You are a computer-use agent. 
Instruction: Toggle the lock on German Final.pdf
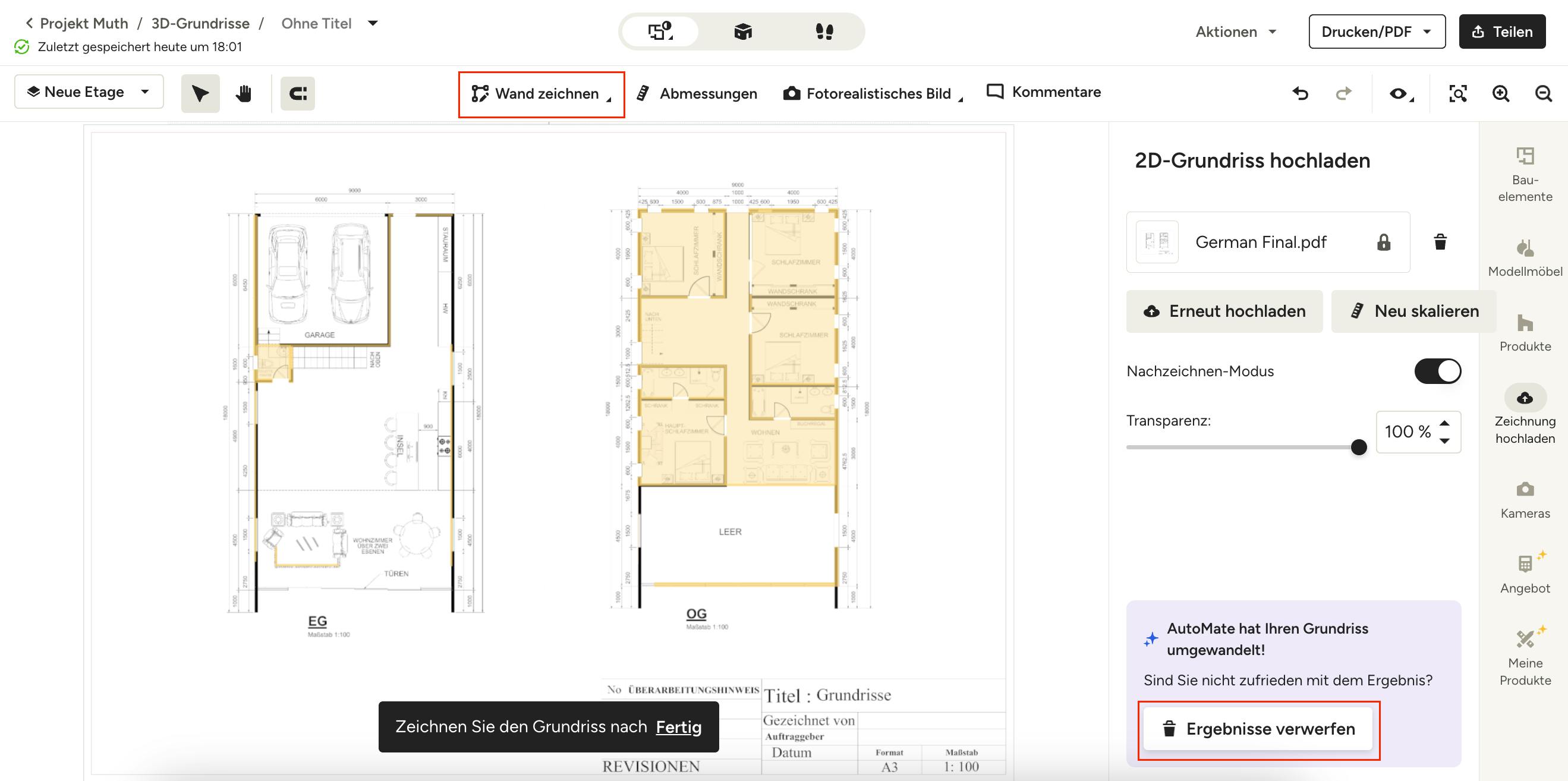[1384, 243]
